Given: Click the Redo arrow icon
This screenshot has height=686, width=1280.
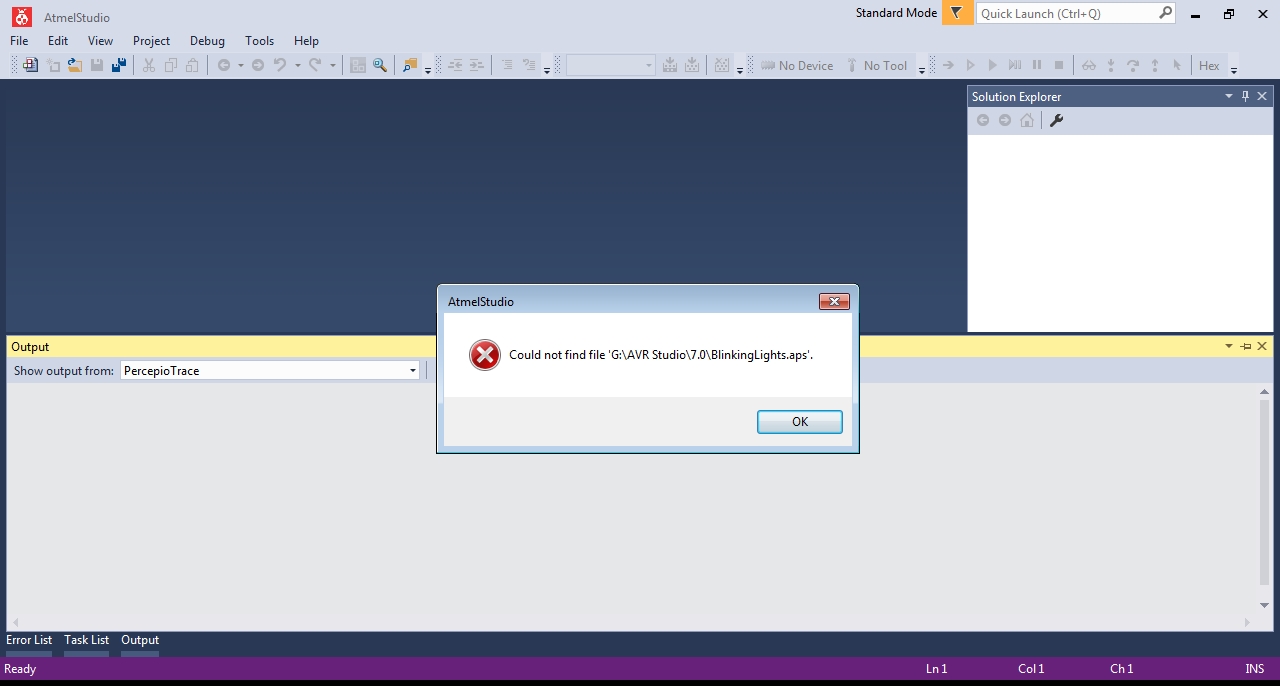Looking at the screenshot, I should coord(315,65).
